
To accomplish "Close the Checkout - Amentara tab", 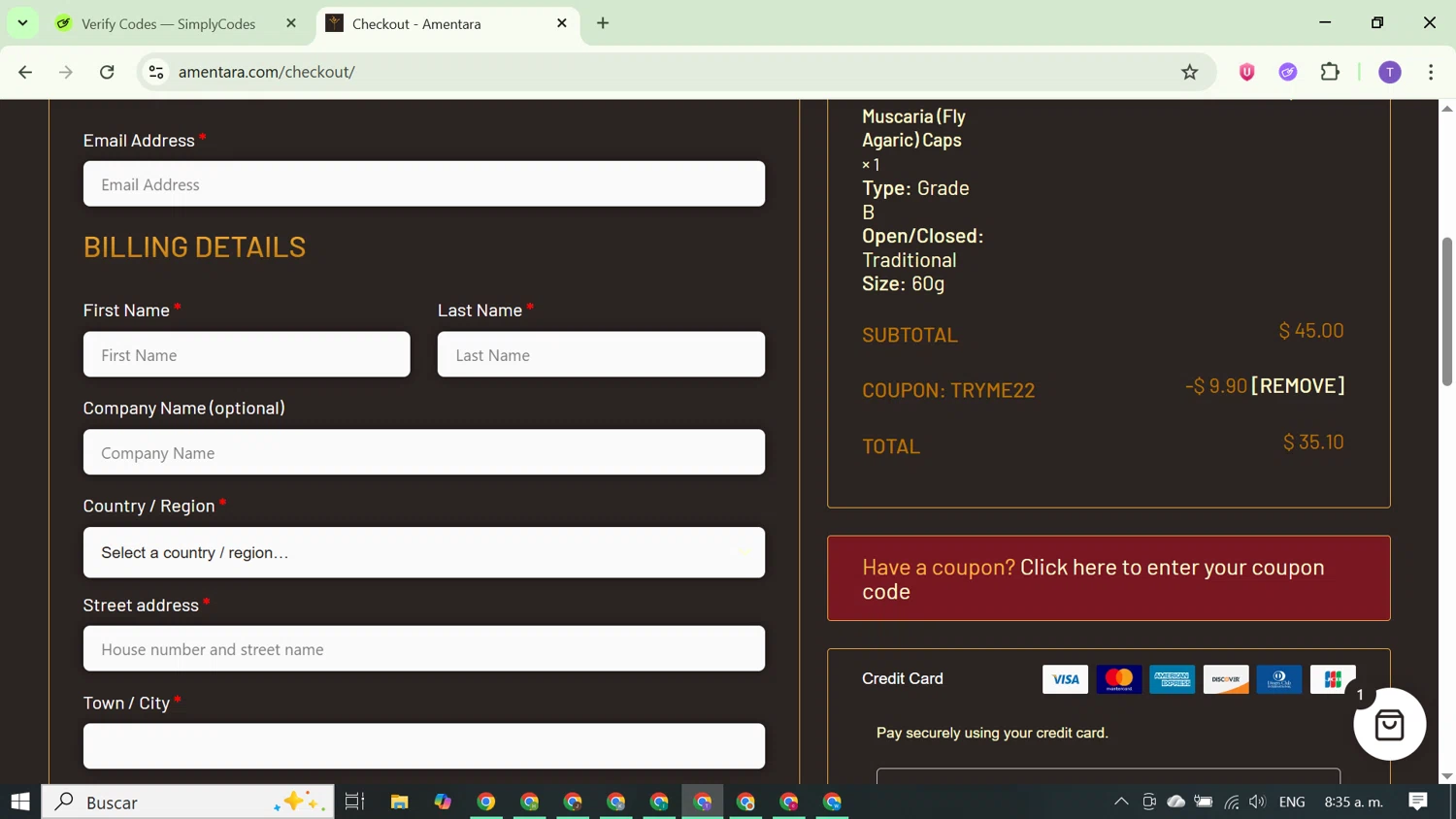I will coord(562,23).
